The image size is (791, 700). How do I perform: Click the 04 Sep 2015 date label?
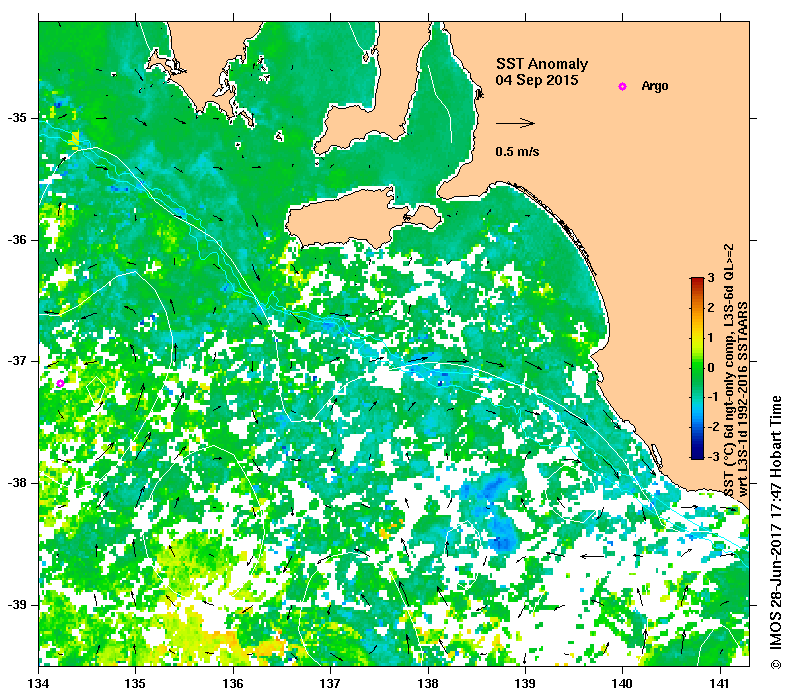pyautogui.click(x=537, y=80)
